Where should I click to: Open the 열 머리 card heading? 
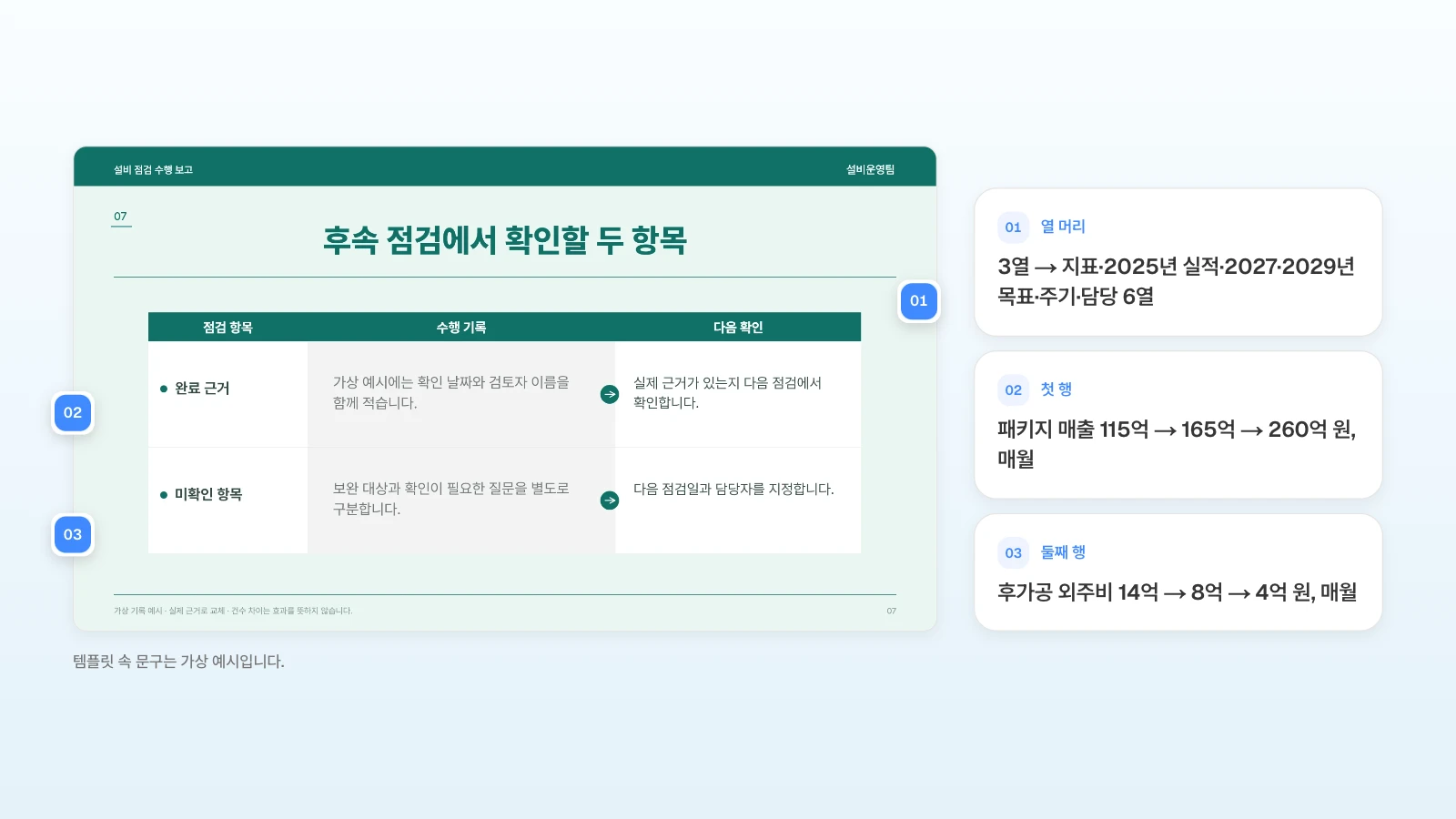pyautogui.click(x=1063, y=227)
